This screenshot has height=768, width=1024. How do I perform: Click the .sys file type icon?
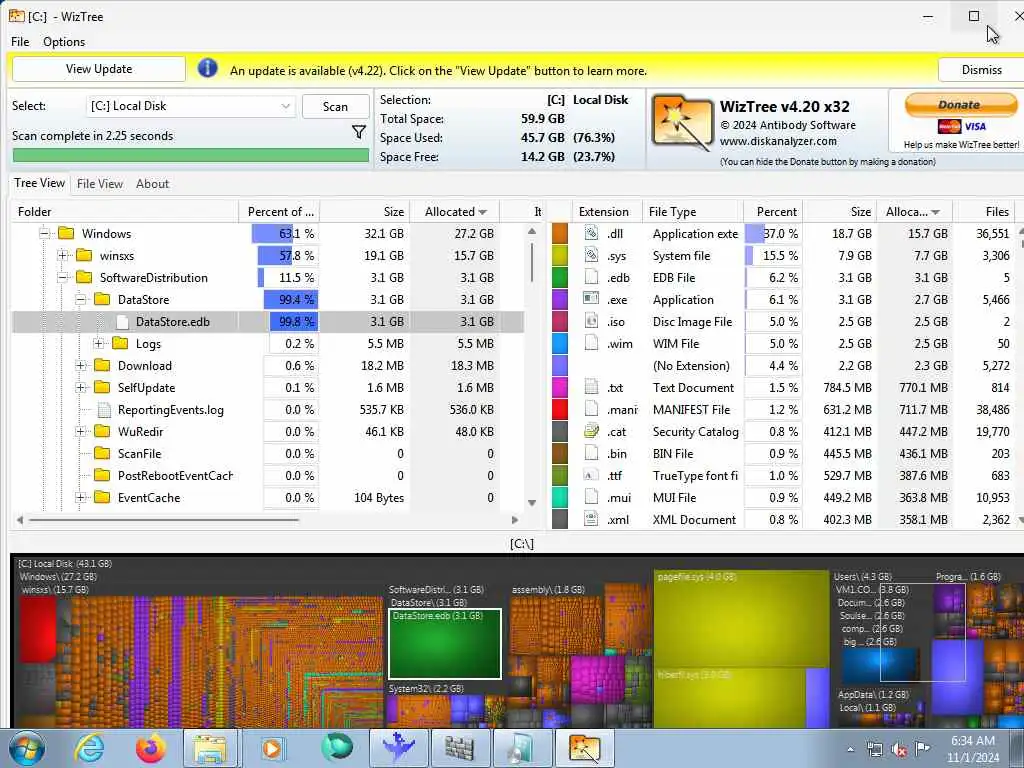tap(591, 255)
